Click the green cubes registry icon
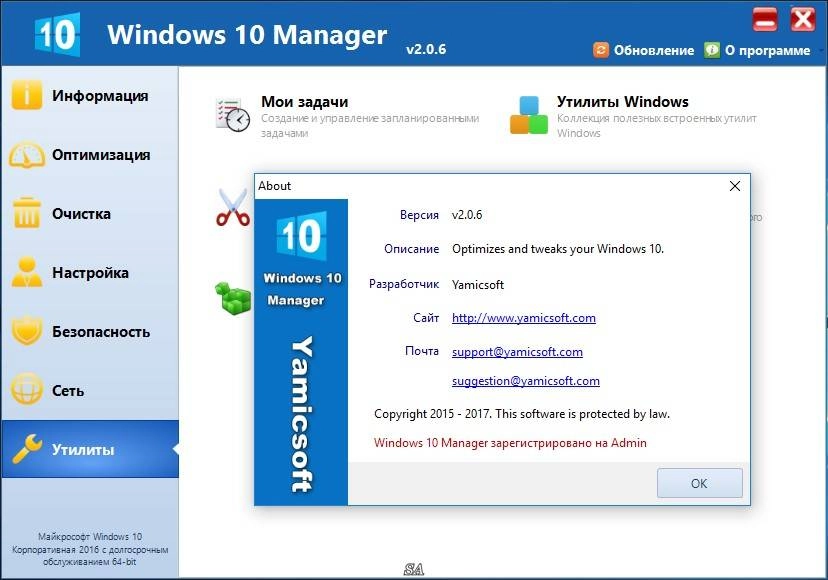Image resolution: width=828 pixels, height=580 pixels. [233, 297]
